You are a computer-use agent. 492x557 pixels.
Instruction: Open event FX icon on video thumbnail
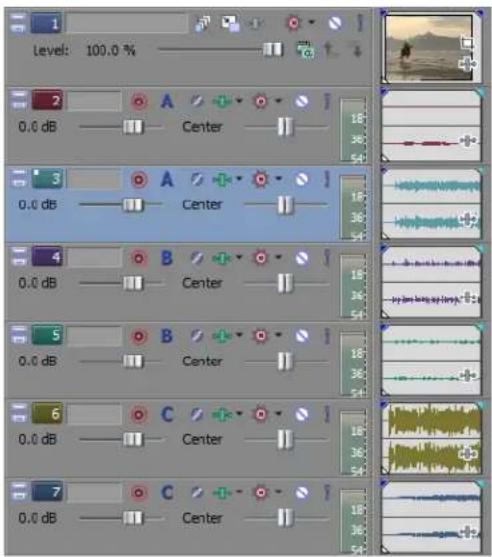468,64
